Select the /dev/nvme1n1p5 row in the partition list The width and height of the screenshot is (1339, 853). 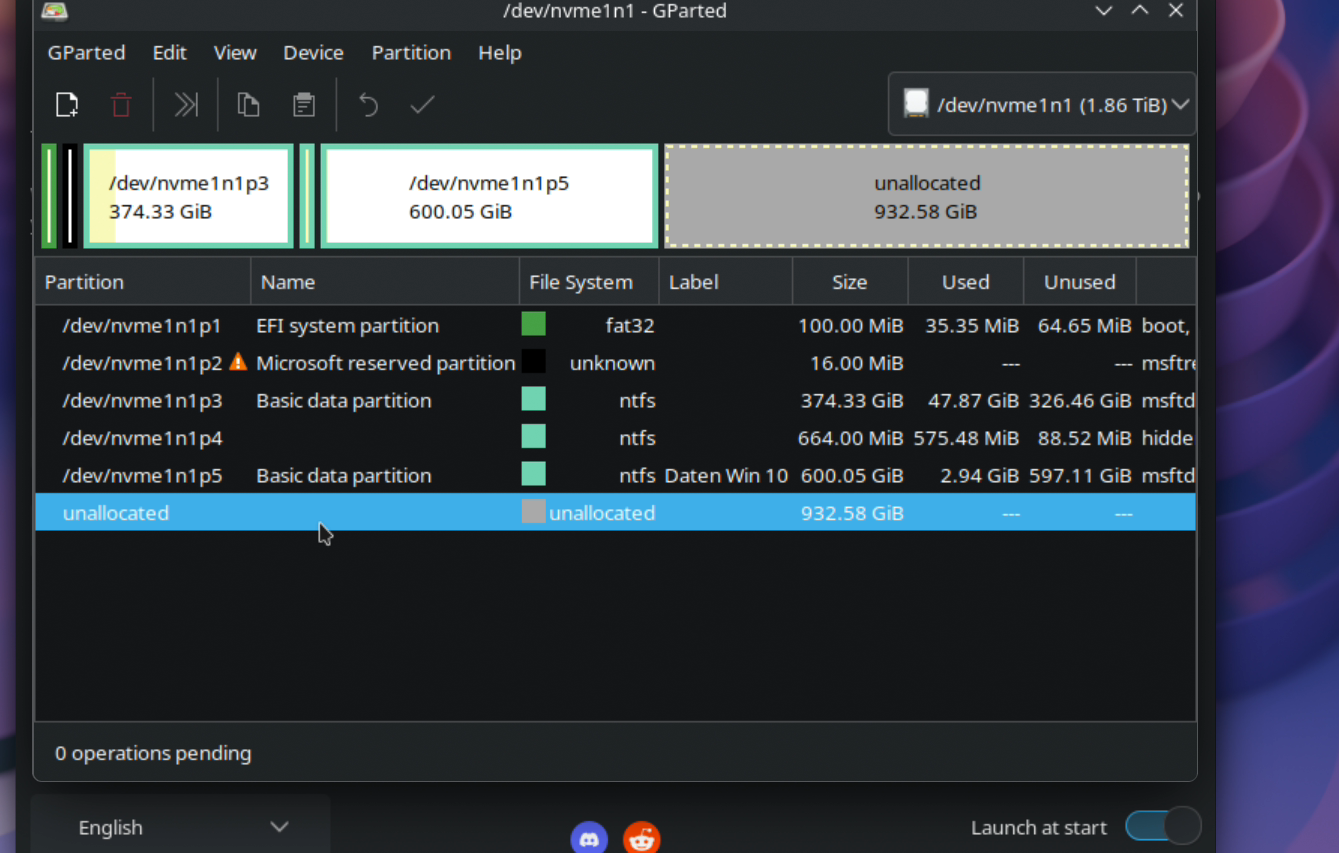615,475
